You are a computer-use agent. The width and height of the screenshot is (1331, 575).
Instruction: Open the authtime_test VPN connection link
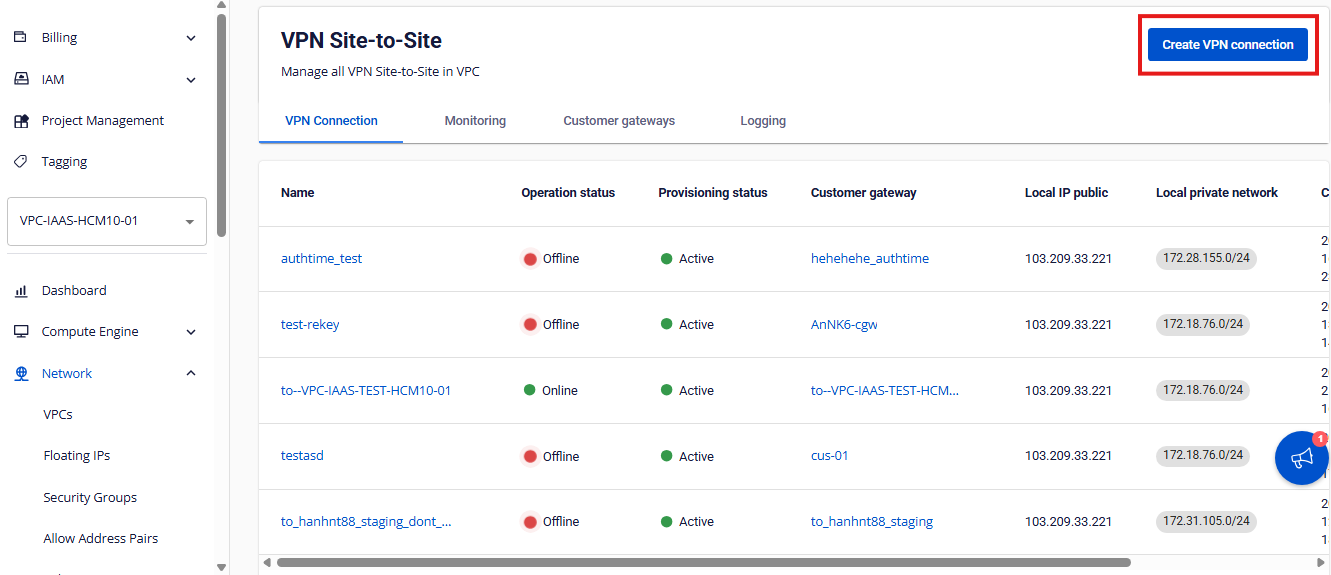click(x=321, y=259)
